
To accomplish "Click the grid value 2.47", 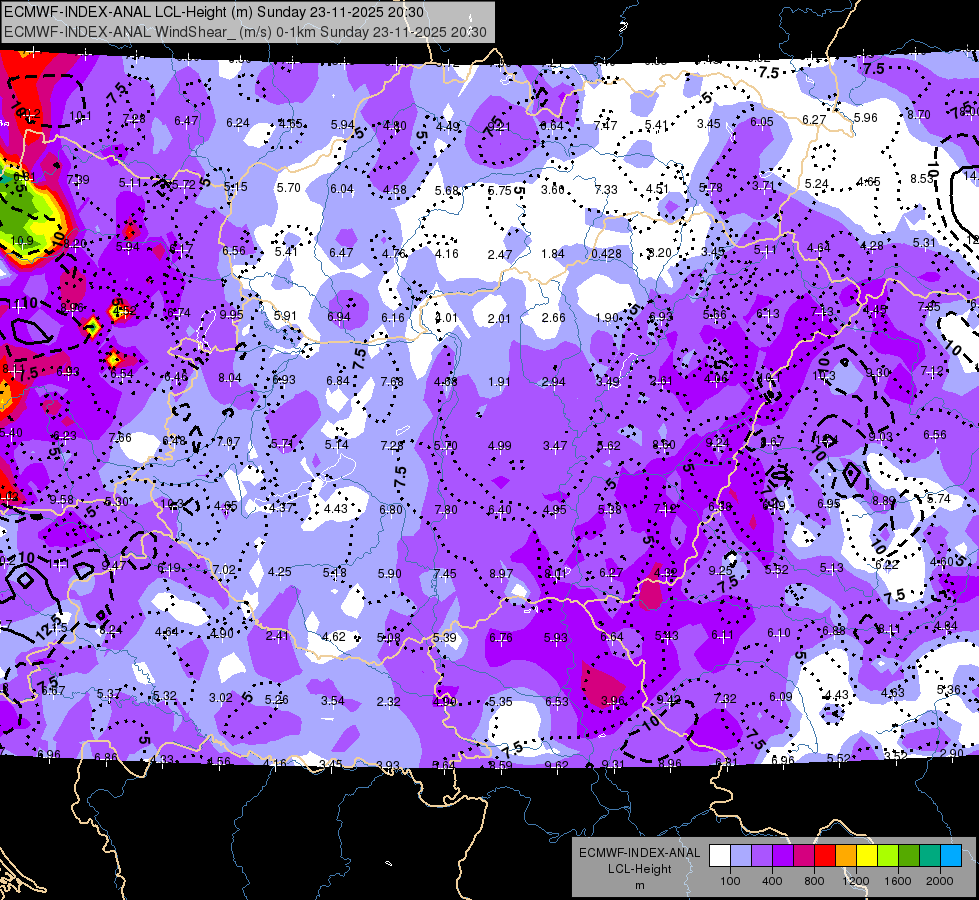I will pyautogui.click(x=500, y=255).
